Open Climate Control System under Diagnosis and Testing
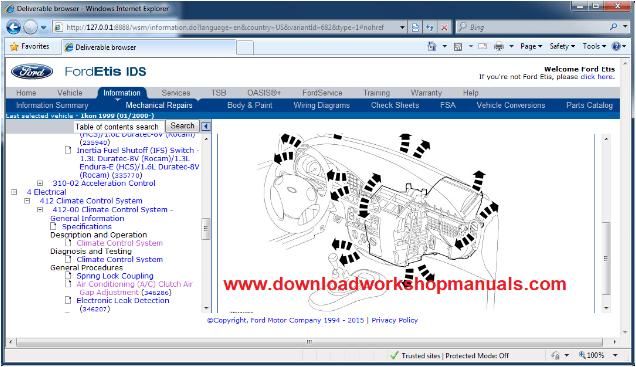636x367 pixels. click(x=120, y=260)
